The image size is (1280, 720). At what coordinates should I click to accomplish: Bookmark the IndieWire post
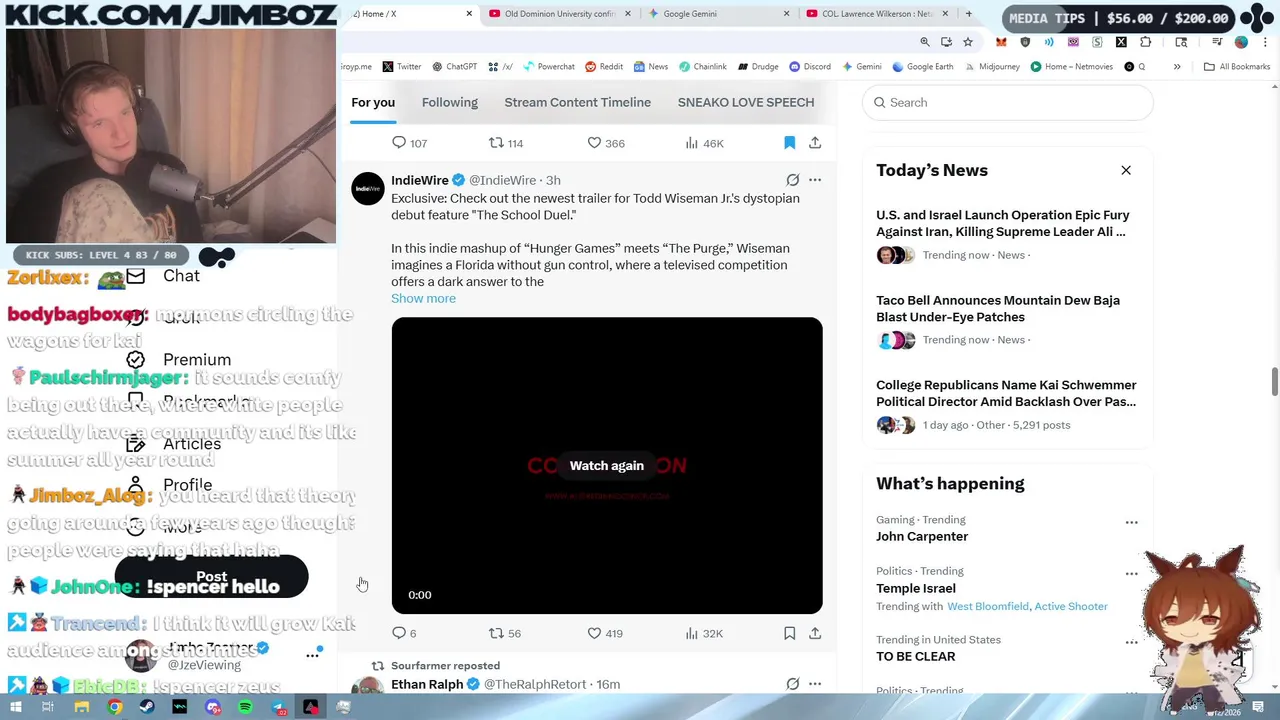pos(789,633)
